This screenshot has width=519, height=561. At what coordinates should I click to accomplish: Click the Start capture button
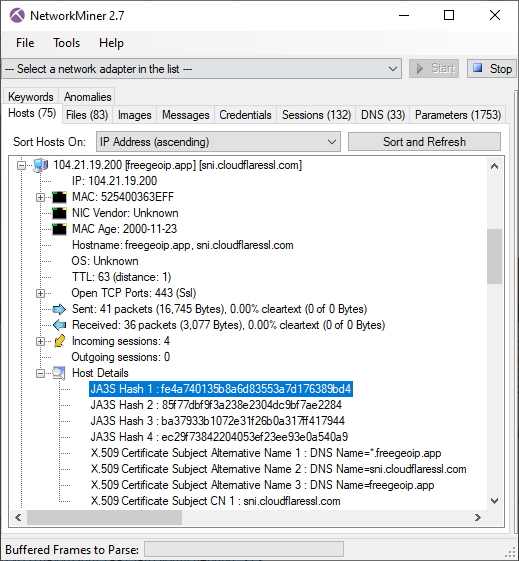point(434,68)
